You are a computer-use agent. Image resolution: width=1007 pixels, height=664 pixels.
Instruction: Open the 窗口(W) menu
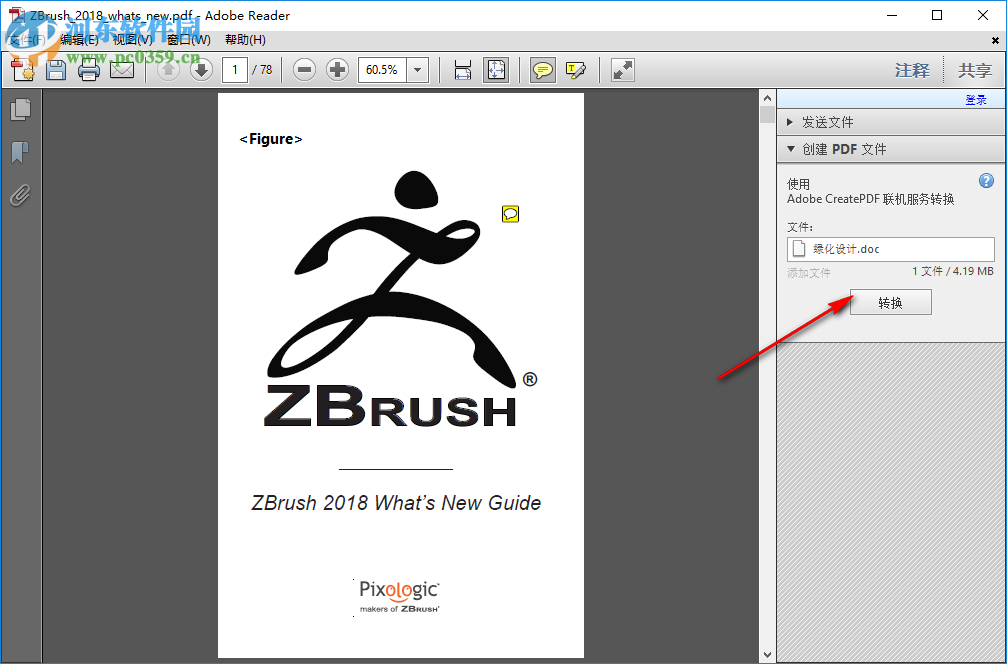tap(188, 40)
